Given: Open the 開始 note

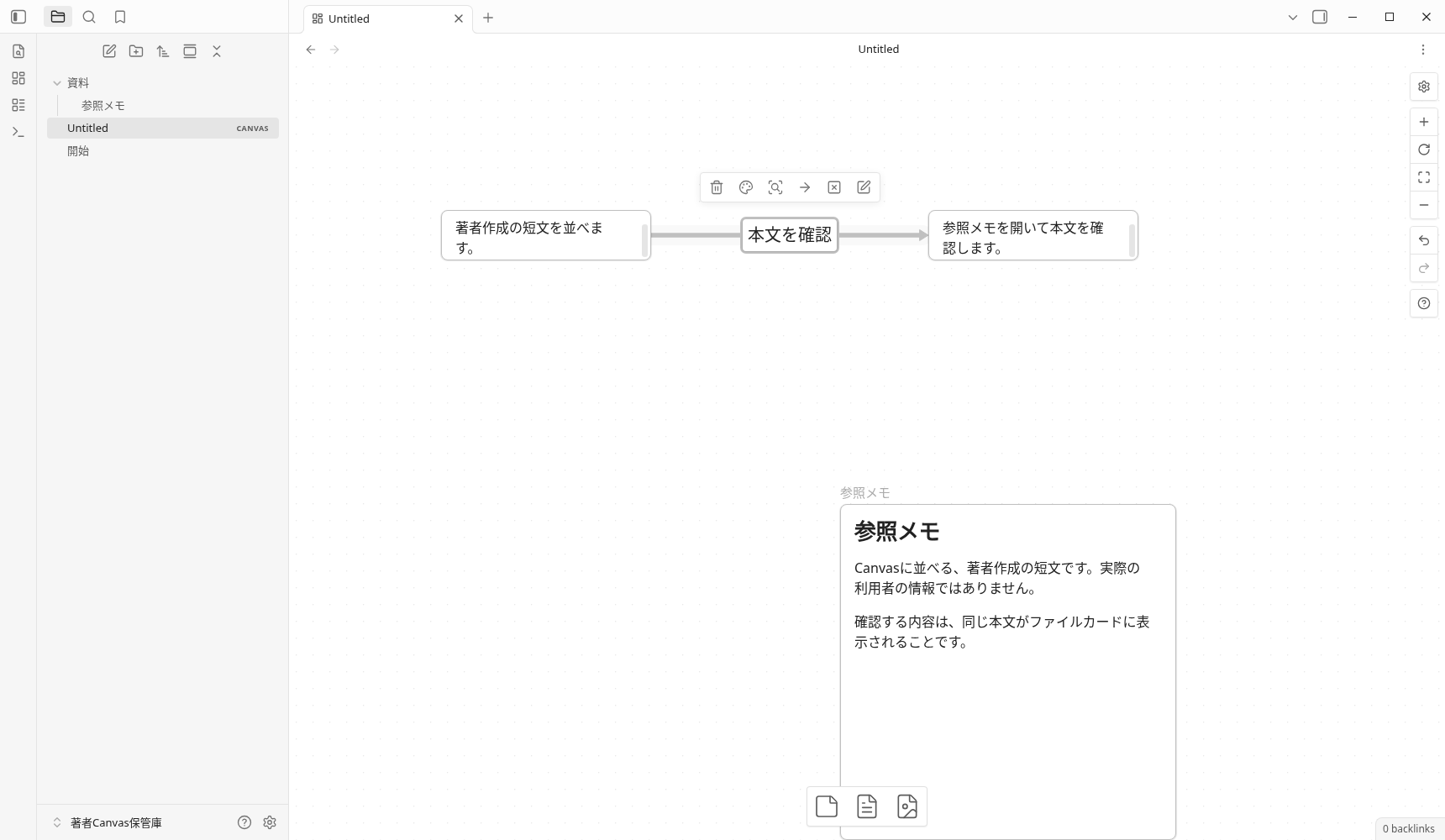Looking at the screenshot, I should 163,150.
